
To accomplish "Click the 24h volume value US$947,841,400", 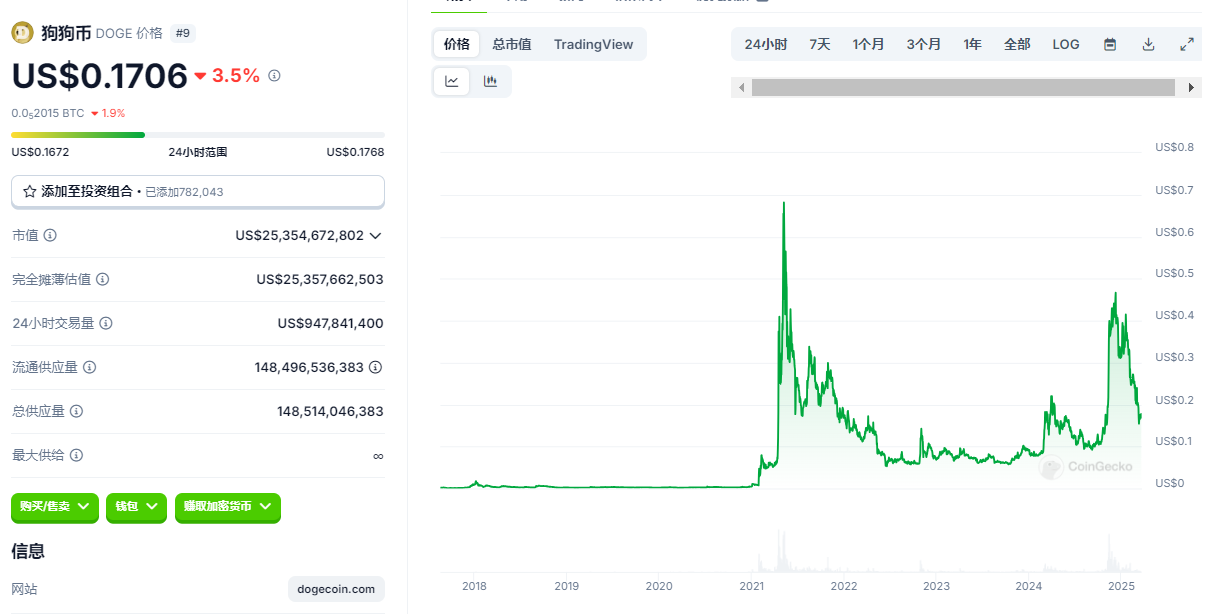I will [x=331, y=323].
